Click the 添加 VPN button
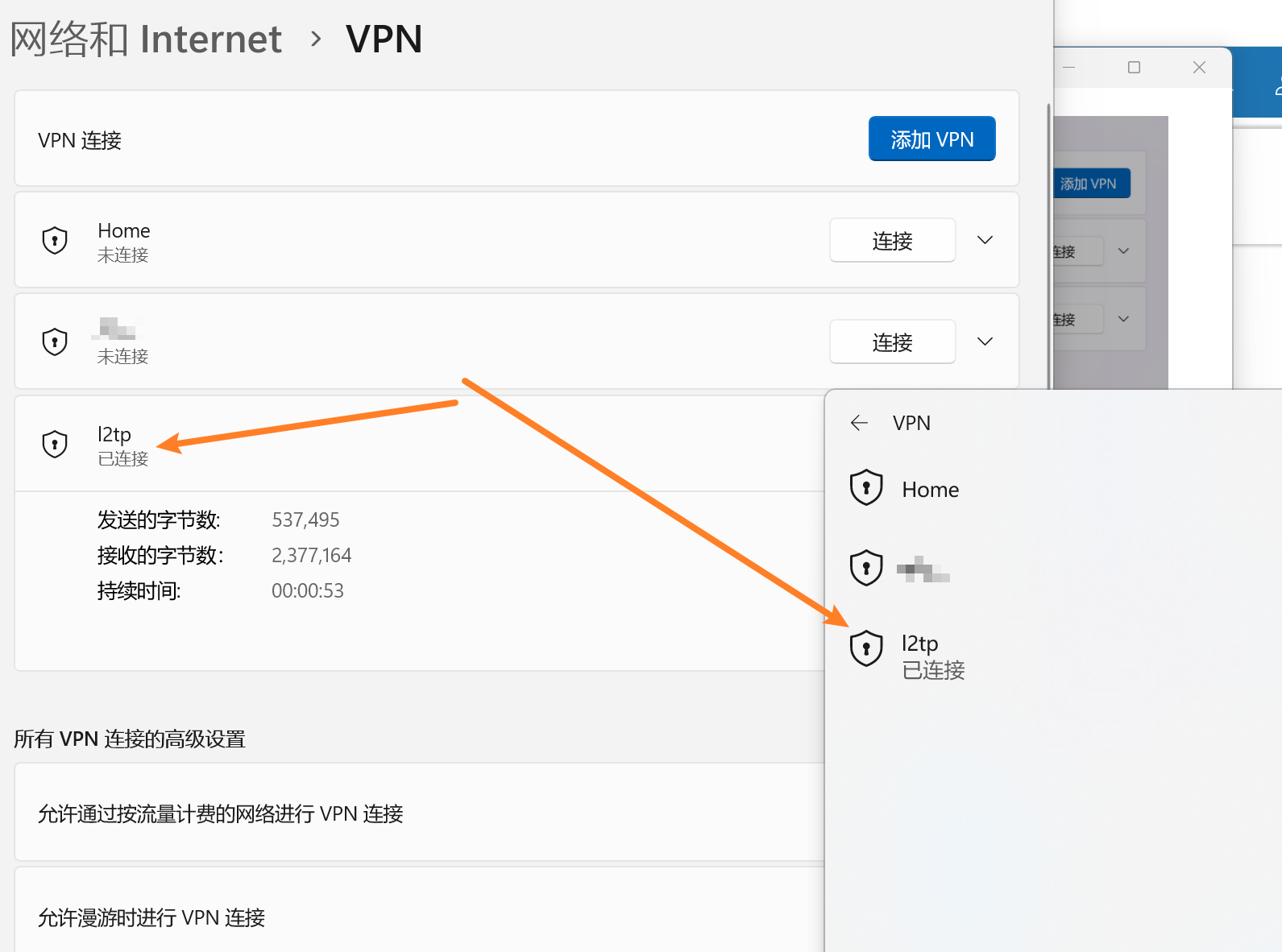 click(931, 139)
